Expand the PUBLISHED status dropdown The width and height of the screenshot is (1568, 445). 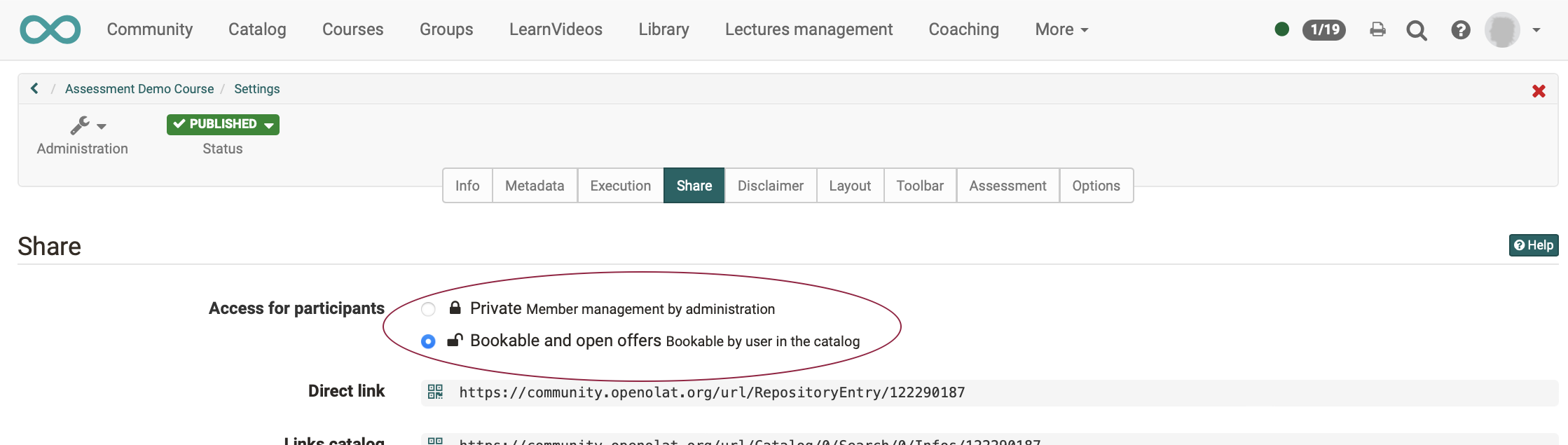223,124
